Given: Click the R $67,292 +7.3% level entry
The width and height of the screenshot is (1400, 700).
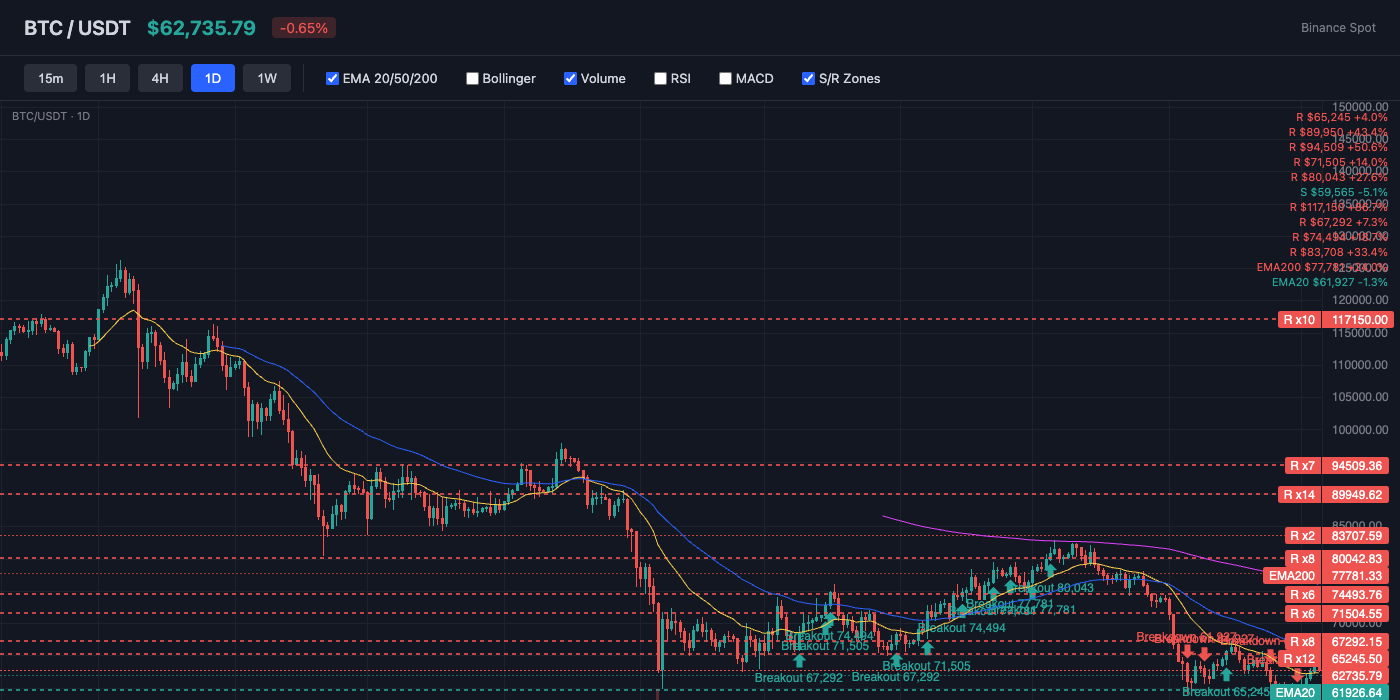Looking at the screenshot, I should tap(1343, 222).
